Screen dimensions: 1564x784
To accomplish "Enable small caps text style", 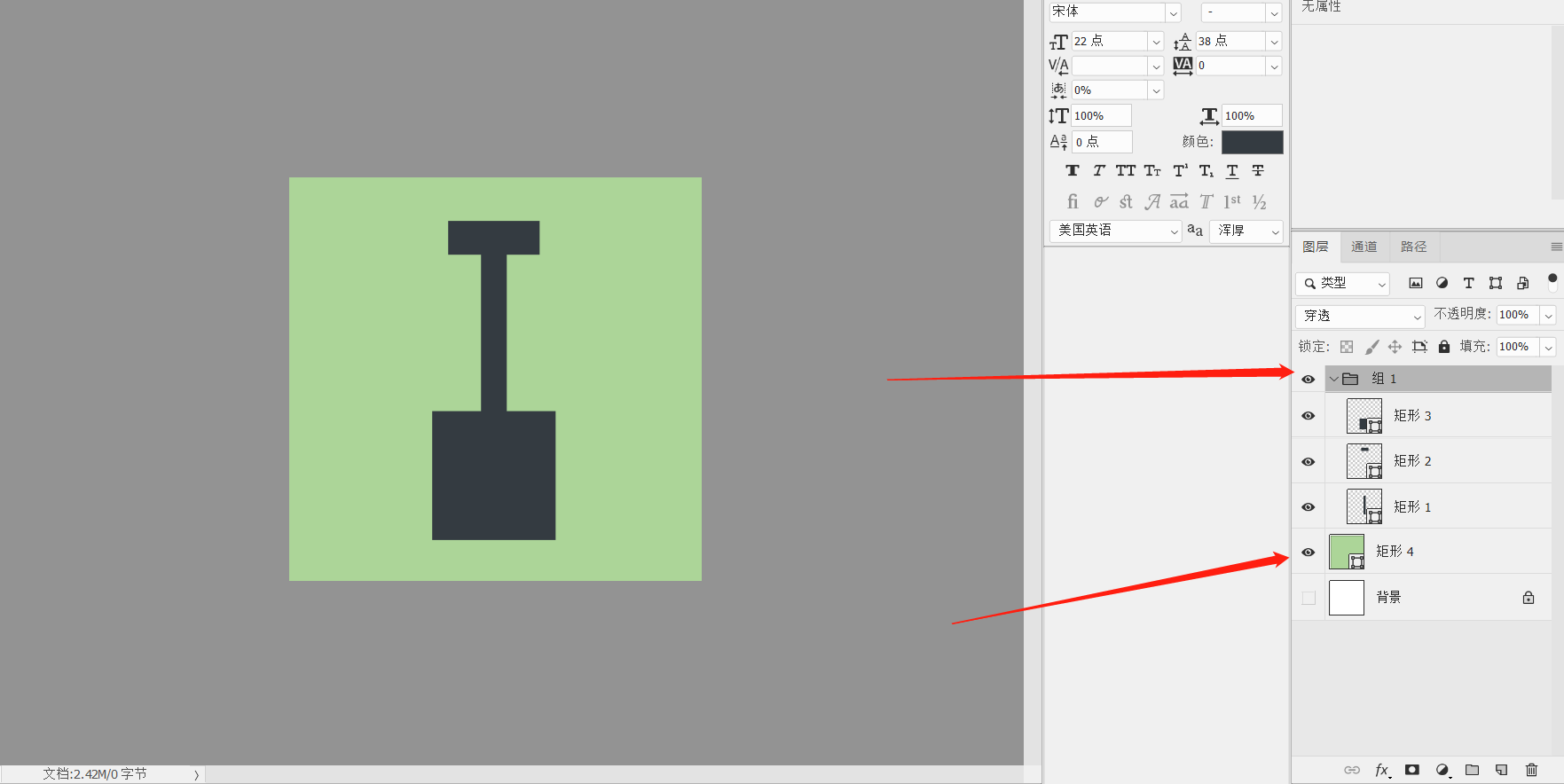I will pyautogui.click(x=1152, y=170).
